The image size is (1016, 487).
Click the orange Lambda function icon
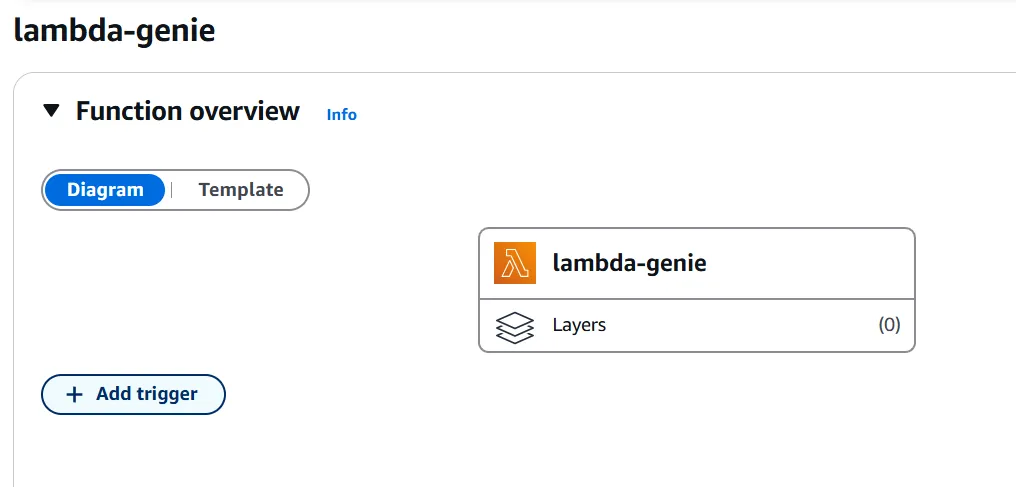pos(514,263)
